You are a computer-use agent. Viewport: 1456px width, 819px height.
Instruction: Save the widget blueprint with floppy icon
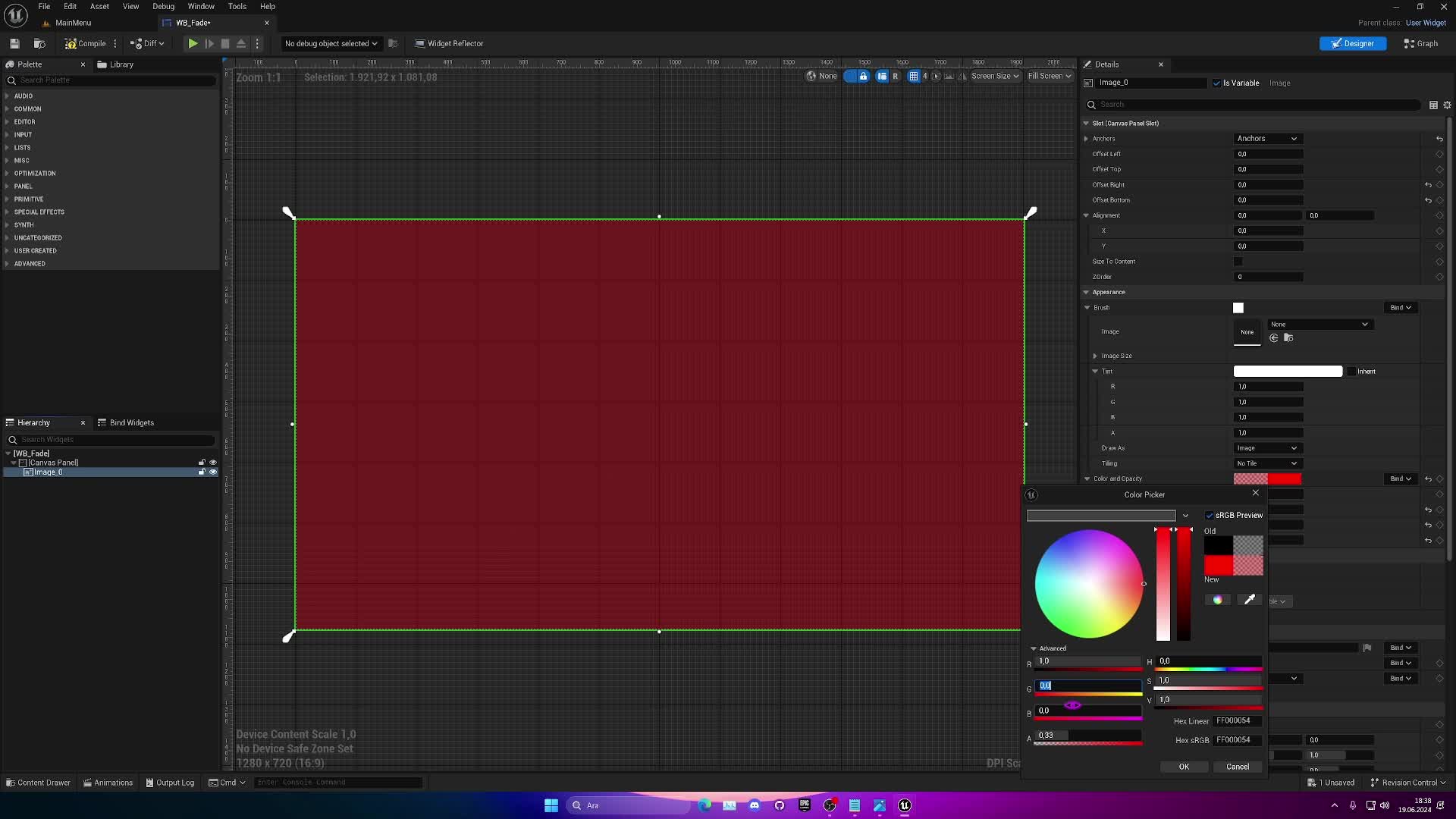[14, 43]
